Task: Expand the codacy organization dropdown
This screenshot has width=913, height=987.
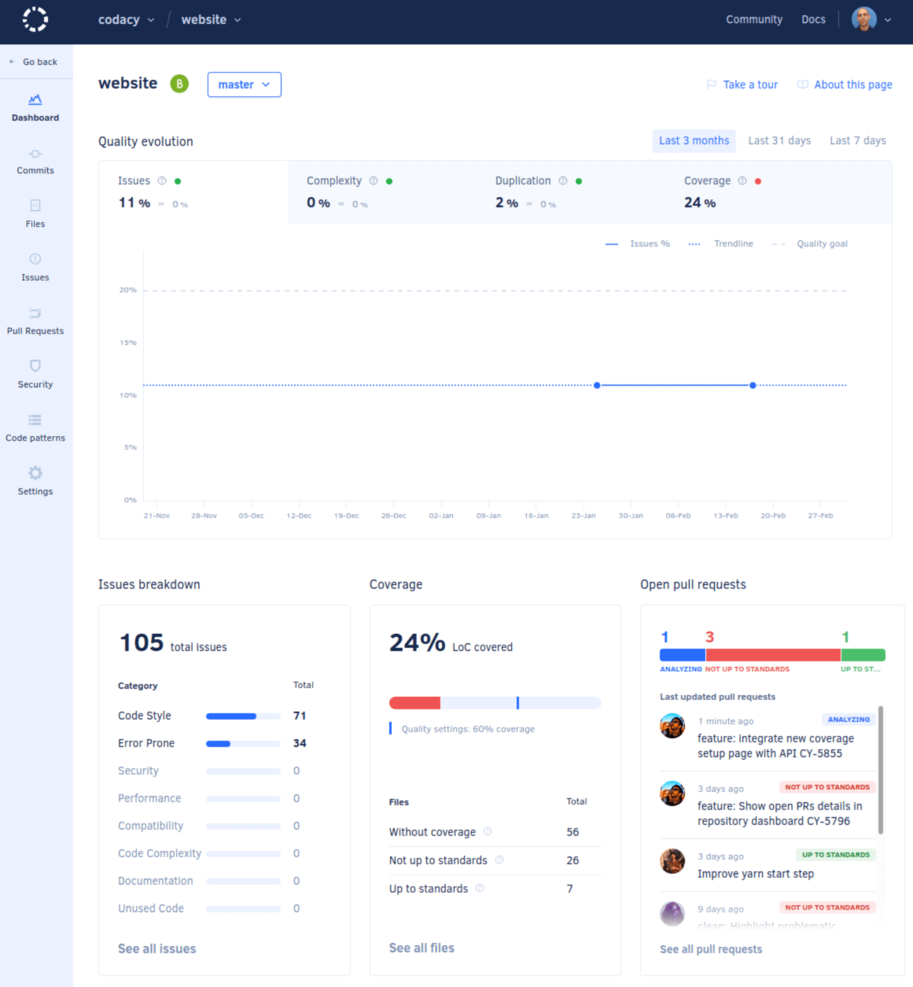Action: click(x=126, y=19)
